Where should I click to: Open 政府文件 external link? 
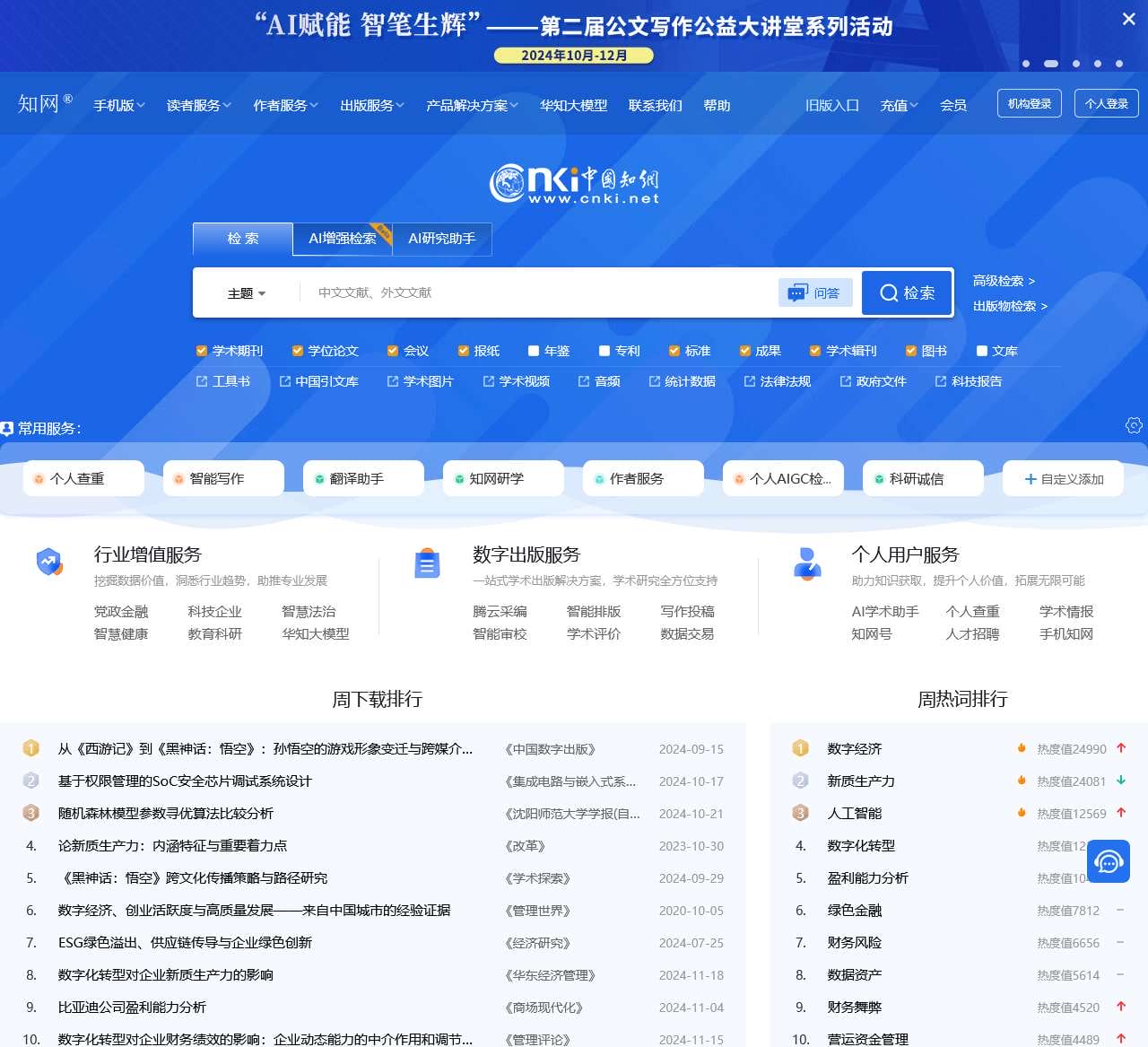[874, 381]
